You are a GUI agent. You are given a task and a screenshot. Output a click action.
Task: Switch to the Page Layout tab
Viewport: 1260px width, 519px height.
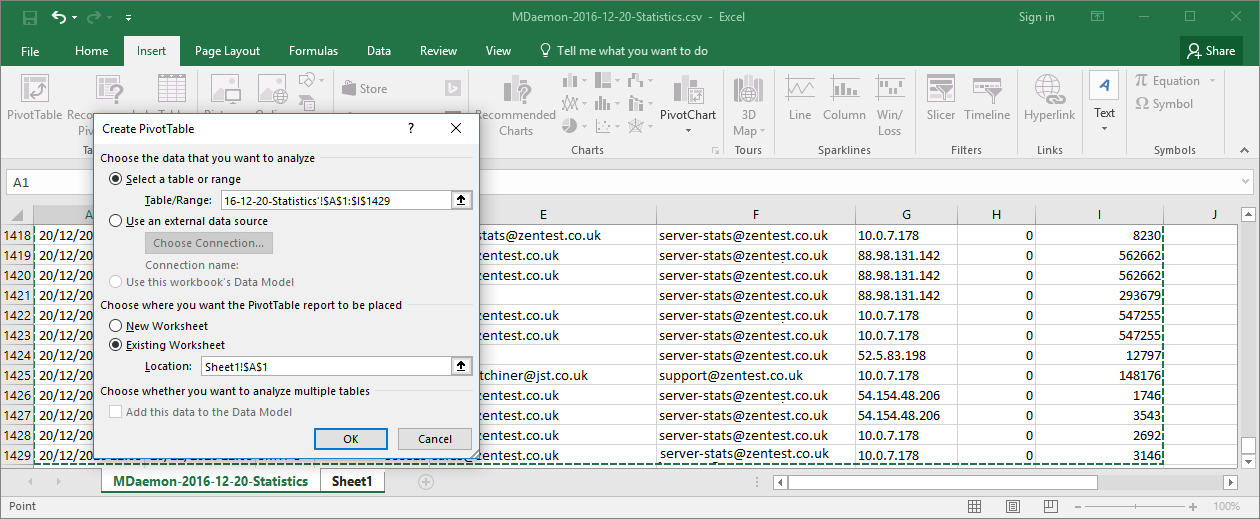point(227,51)
